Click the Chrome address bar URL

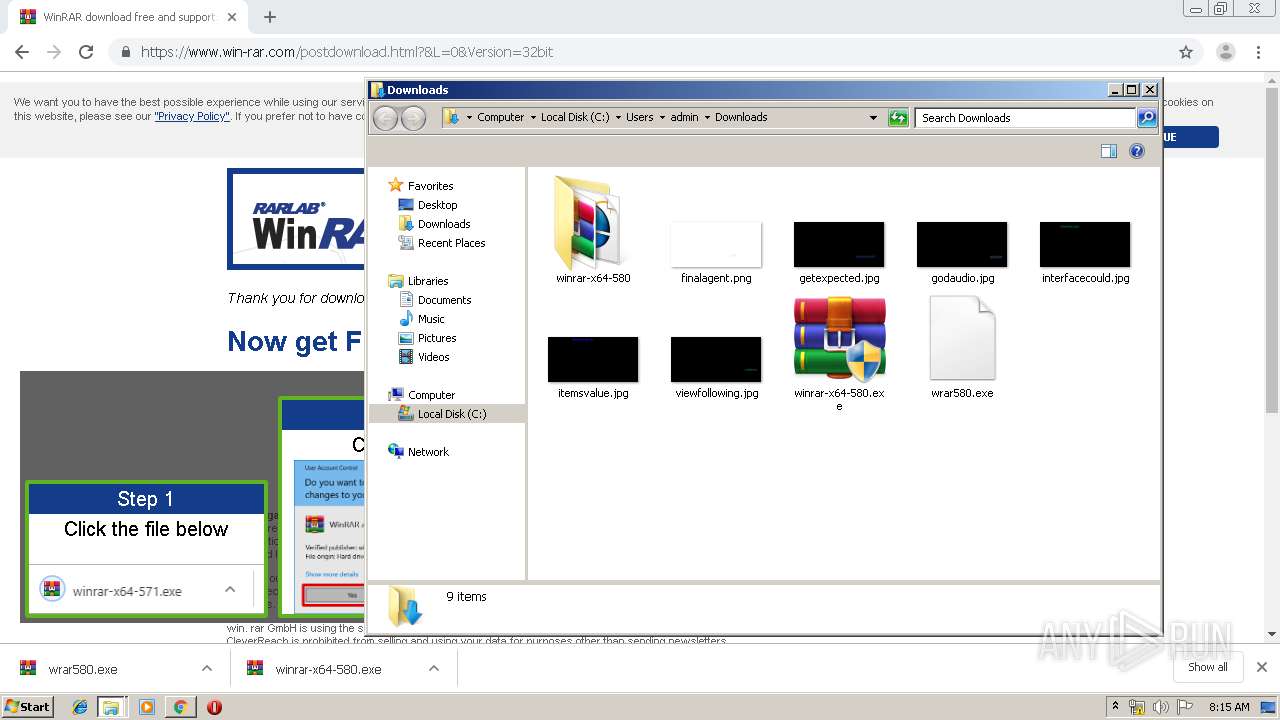tap(347, 52)
